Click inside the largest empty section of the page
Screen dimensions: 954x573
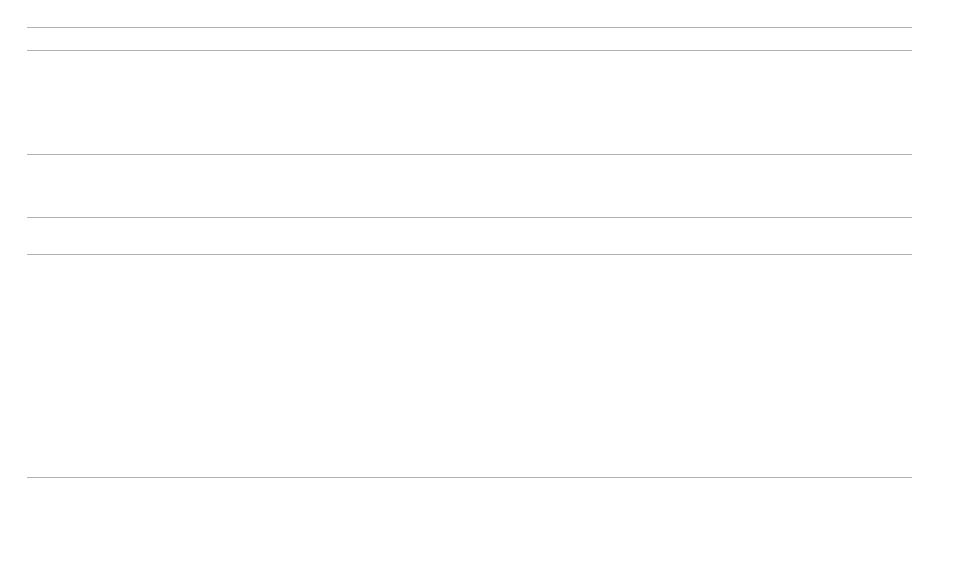tap(468, 366)
